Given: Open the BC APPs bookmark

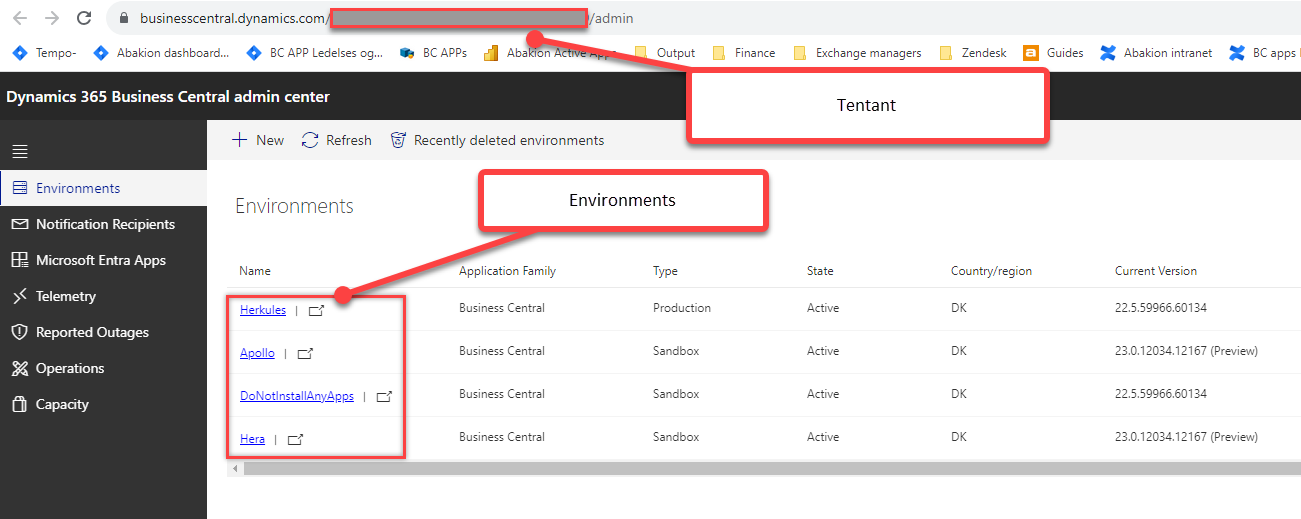Looking at the screenshot, I should pyautogui.click(x=433, y=53).
